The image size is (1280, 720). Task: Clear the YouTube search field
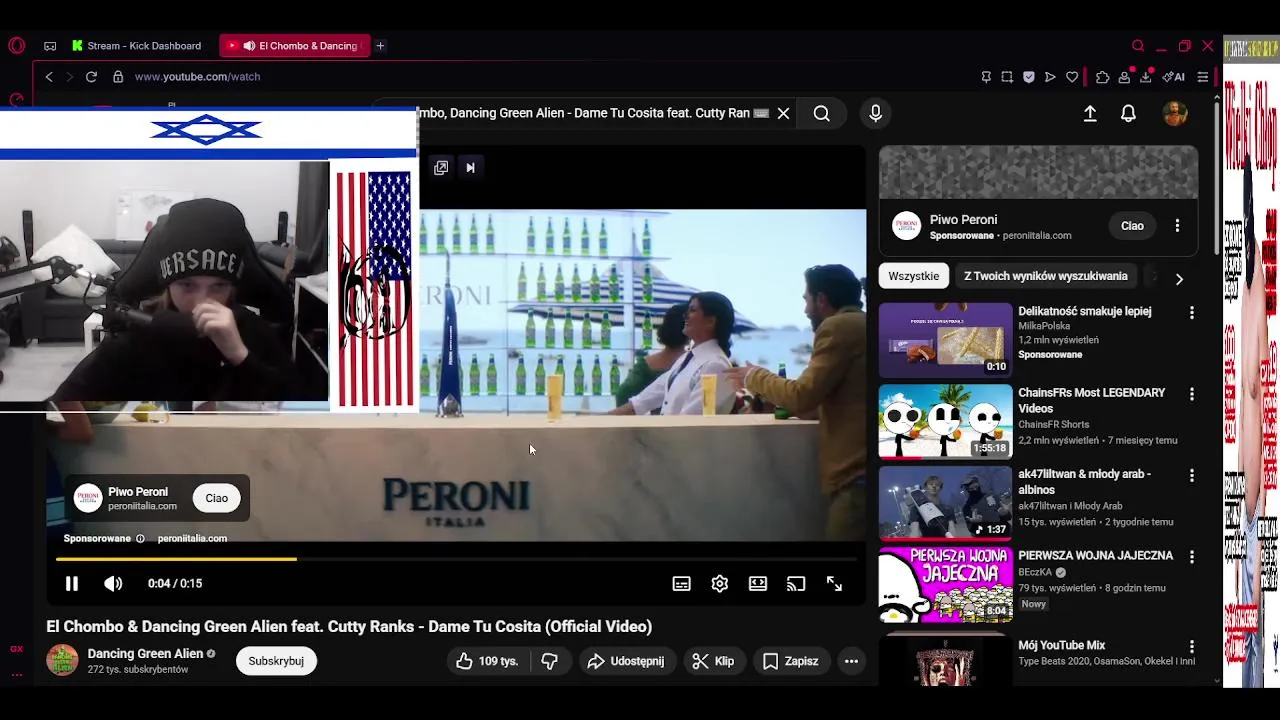point(783,113)
